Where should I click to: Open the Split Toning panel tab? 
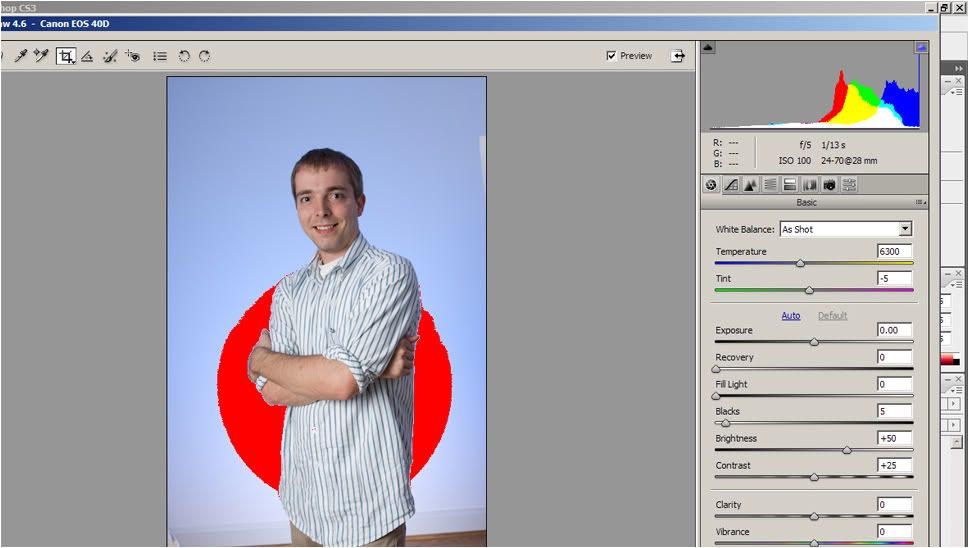pos(790,185)
